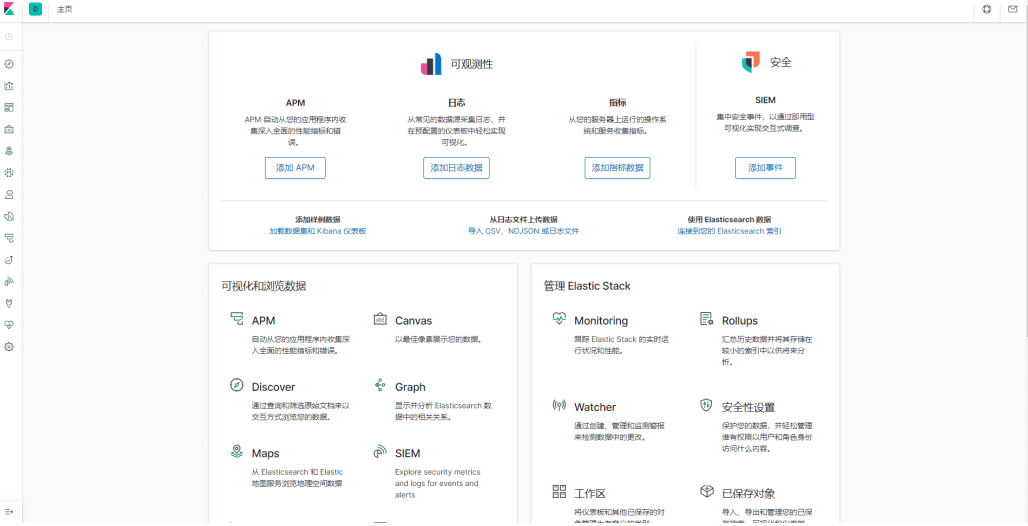Open the newsfeed mail icon

1013,10
